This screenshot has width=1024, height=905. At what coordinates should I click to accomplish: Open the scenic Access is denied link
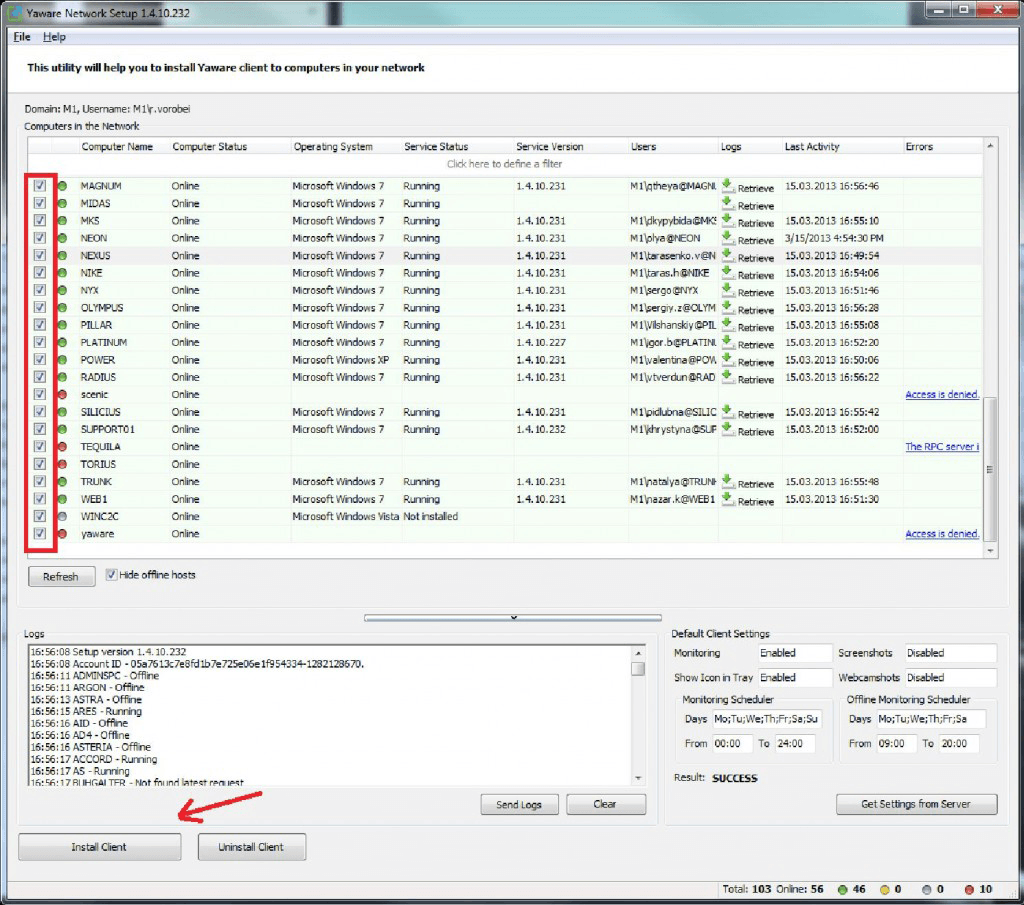(x=942, y=394)
